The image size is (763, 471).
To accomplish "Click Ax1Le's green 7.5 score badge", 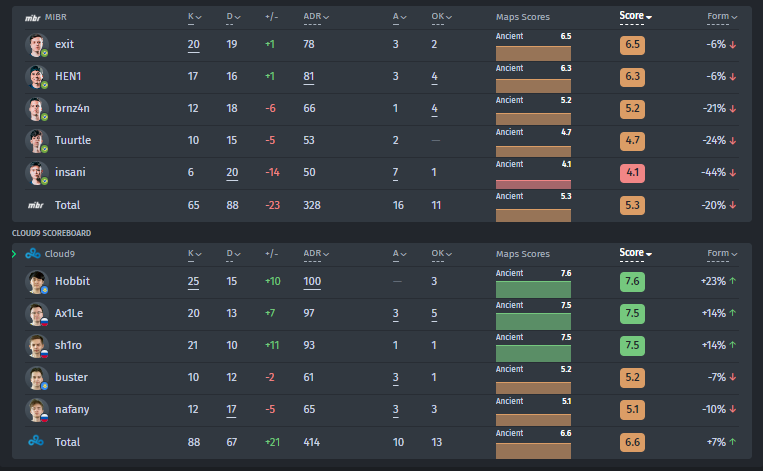I will point(632,314).
